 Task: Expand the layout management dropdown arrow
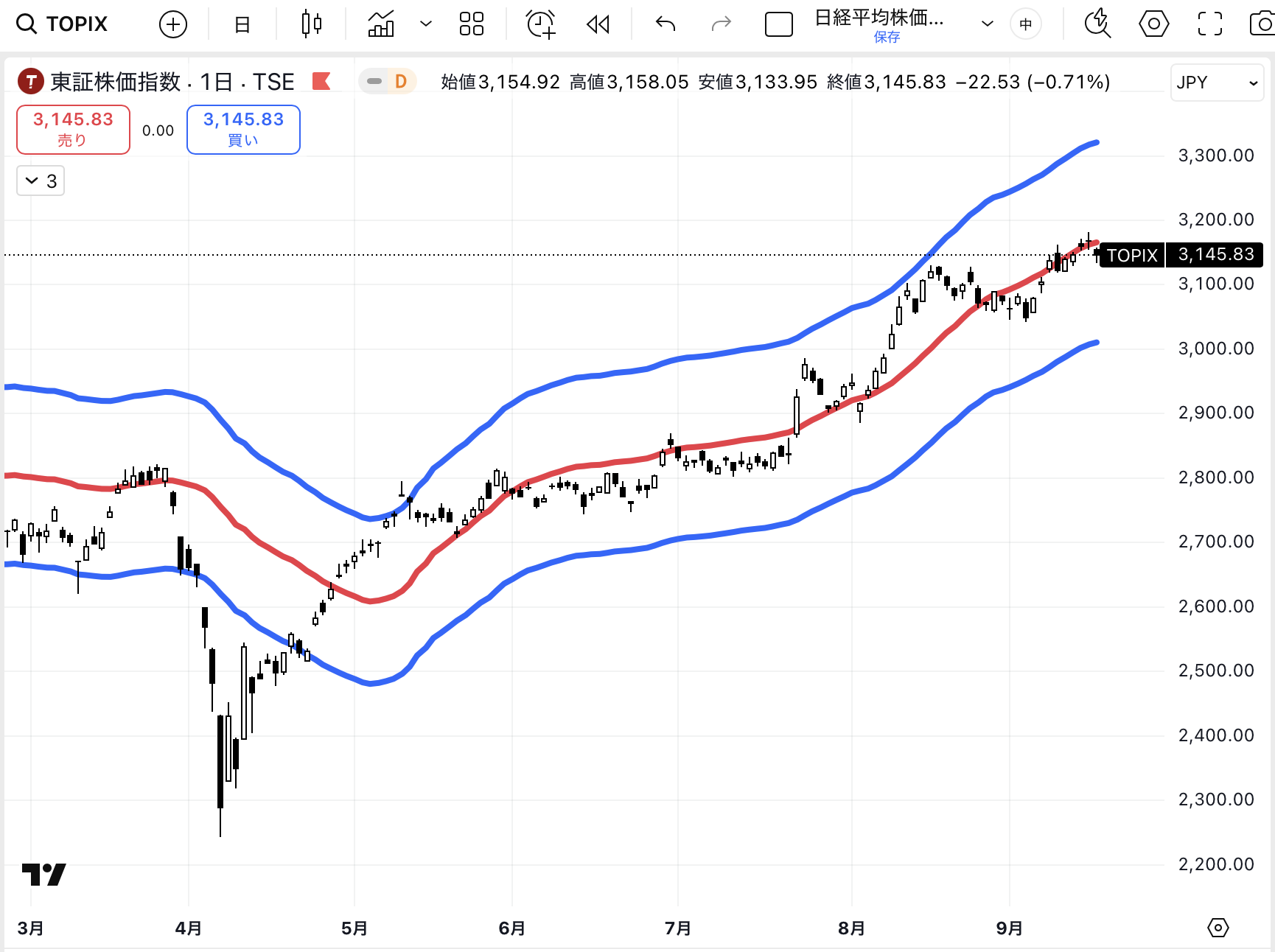pyautogui.click(x=988, y=24)
